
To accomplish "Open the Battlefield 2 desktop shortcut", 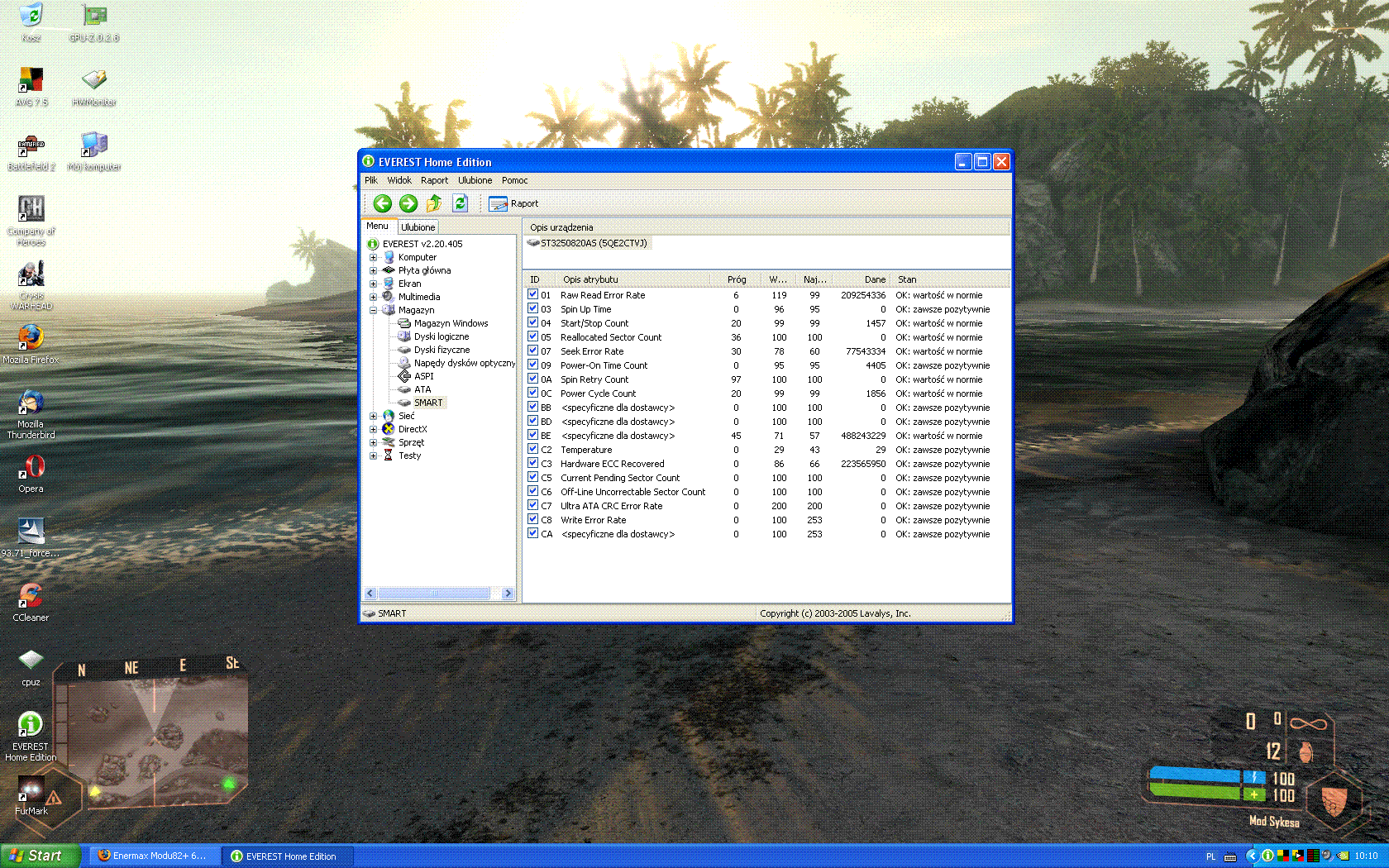I will (31, 152).
